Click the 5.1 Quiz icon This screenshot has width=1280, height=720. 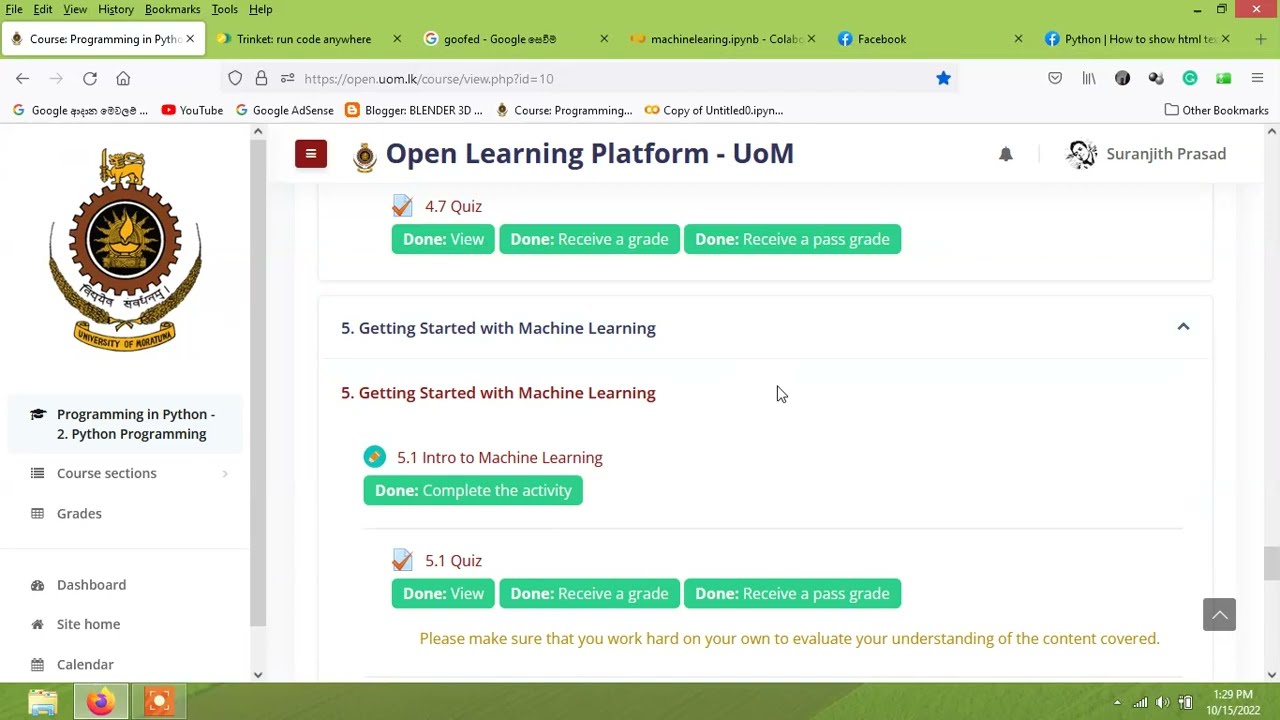[x=402, y=560]
